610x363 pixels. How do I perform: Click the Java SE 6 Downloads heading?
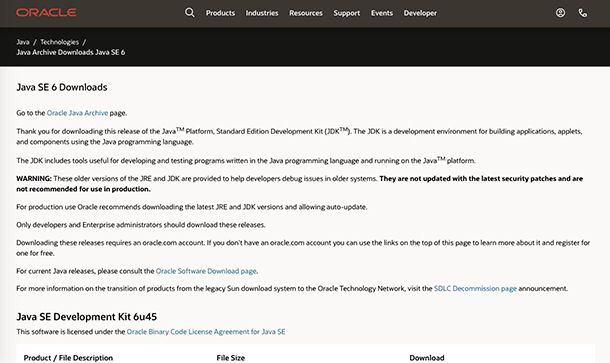coord(62,87)
